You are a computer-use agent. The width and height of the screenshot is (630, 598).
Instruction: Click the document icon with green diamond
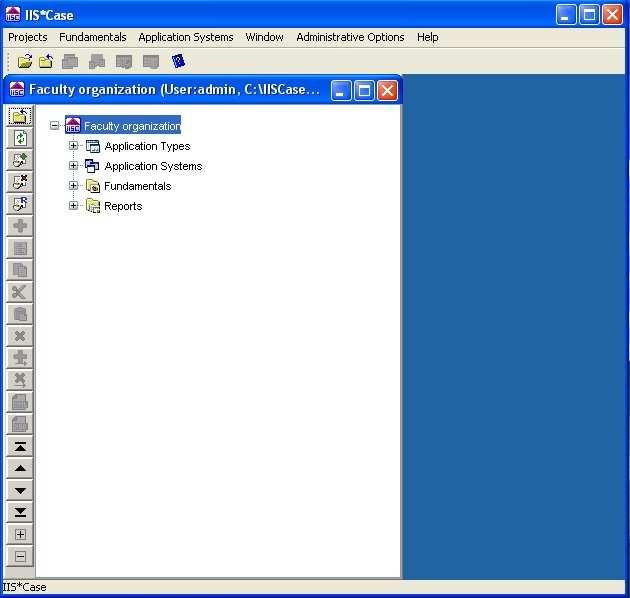click(20, 160)
